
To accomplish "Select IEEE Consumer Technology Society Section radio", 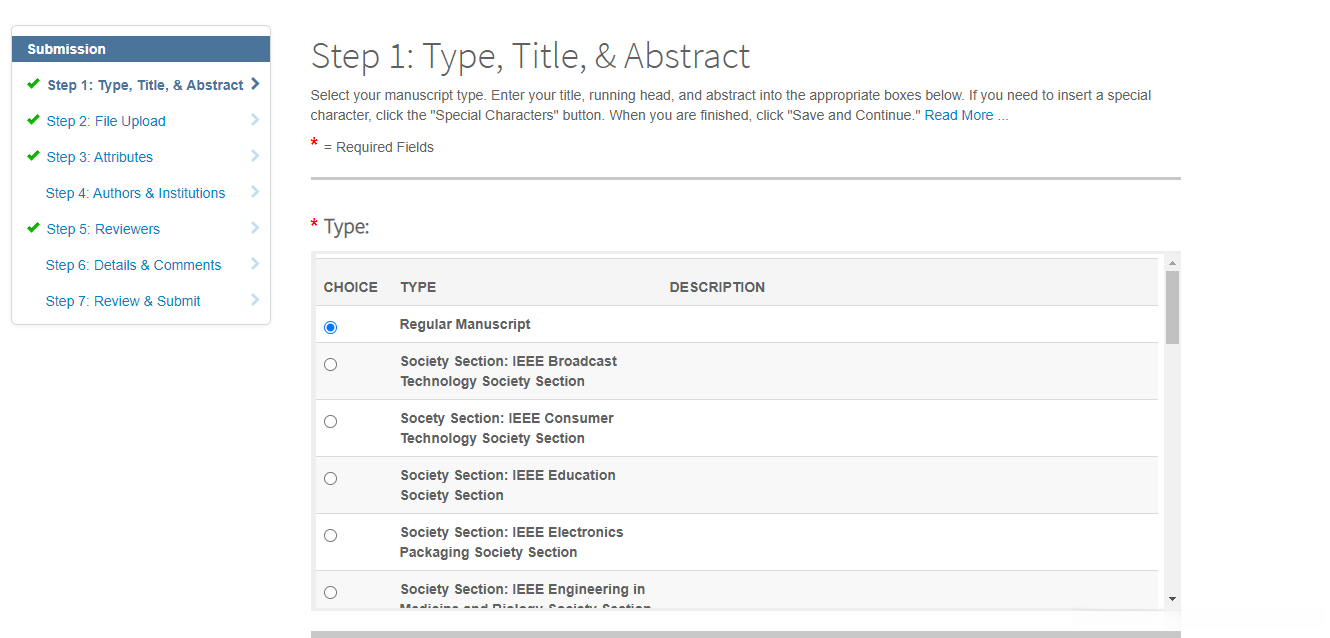I will (x=331, y=422).
